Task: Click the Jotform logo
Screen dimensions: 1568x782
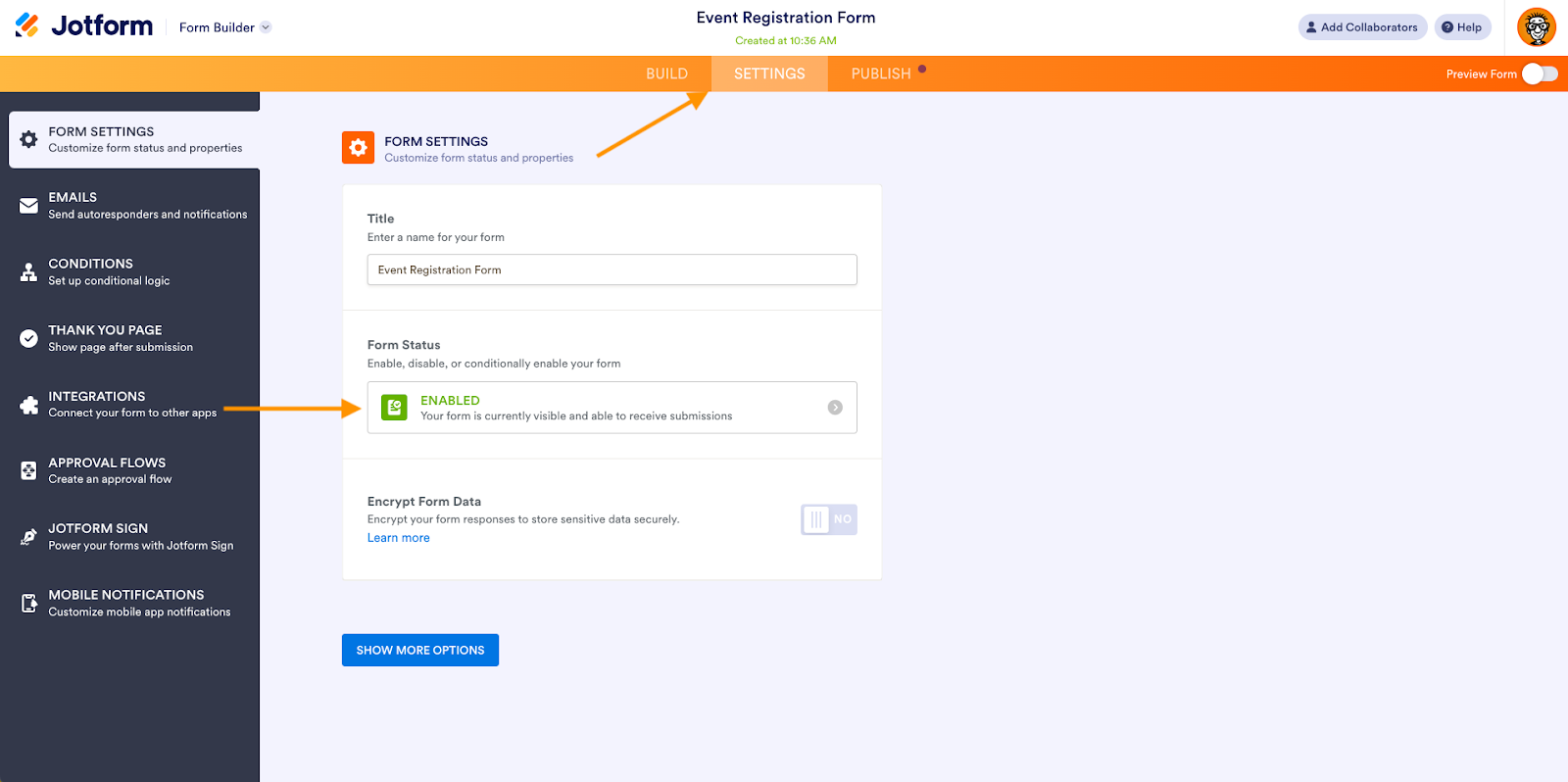Action: [84, 26]
